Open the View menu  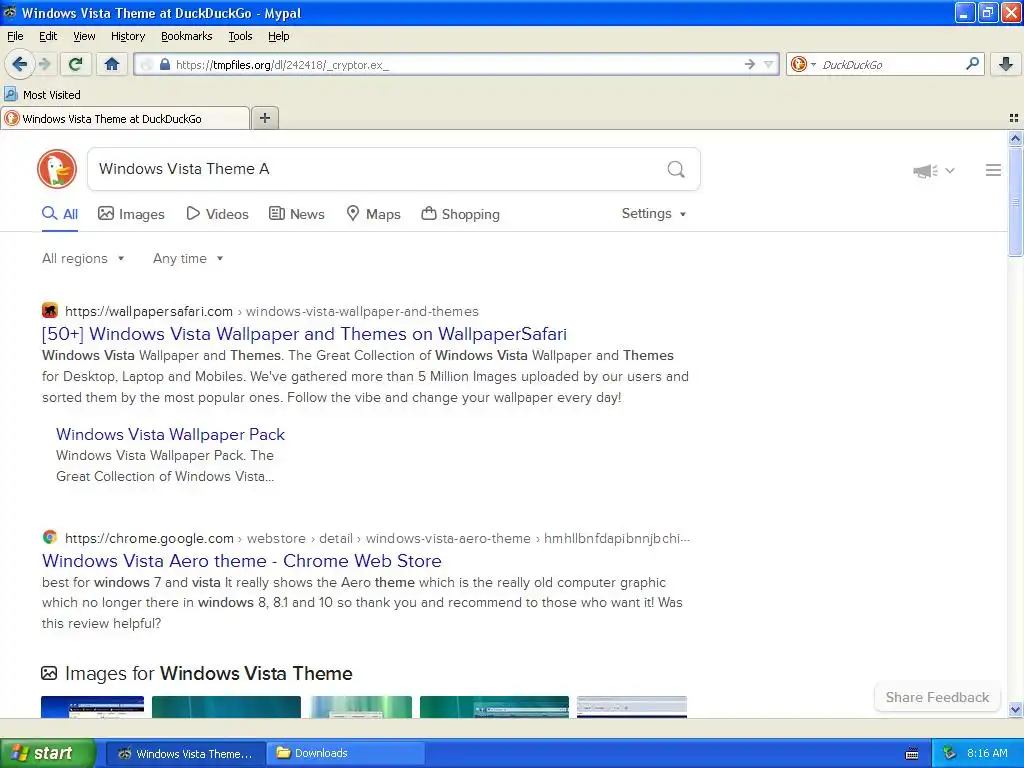(x=84, y=36)
